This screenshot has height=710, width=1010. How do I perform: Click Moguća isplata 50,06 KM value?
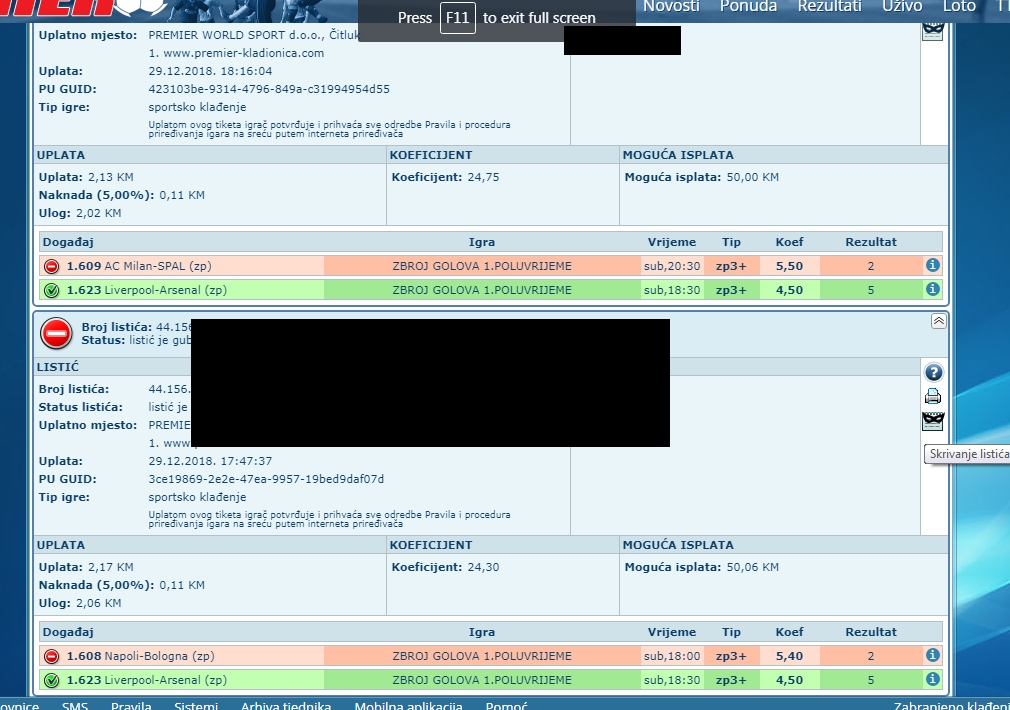pos(752,567)
